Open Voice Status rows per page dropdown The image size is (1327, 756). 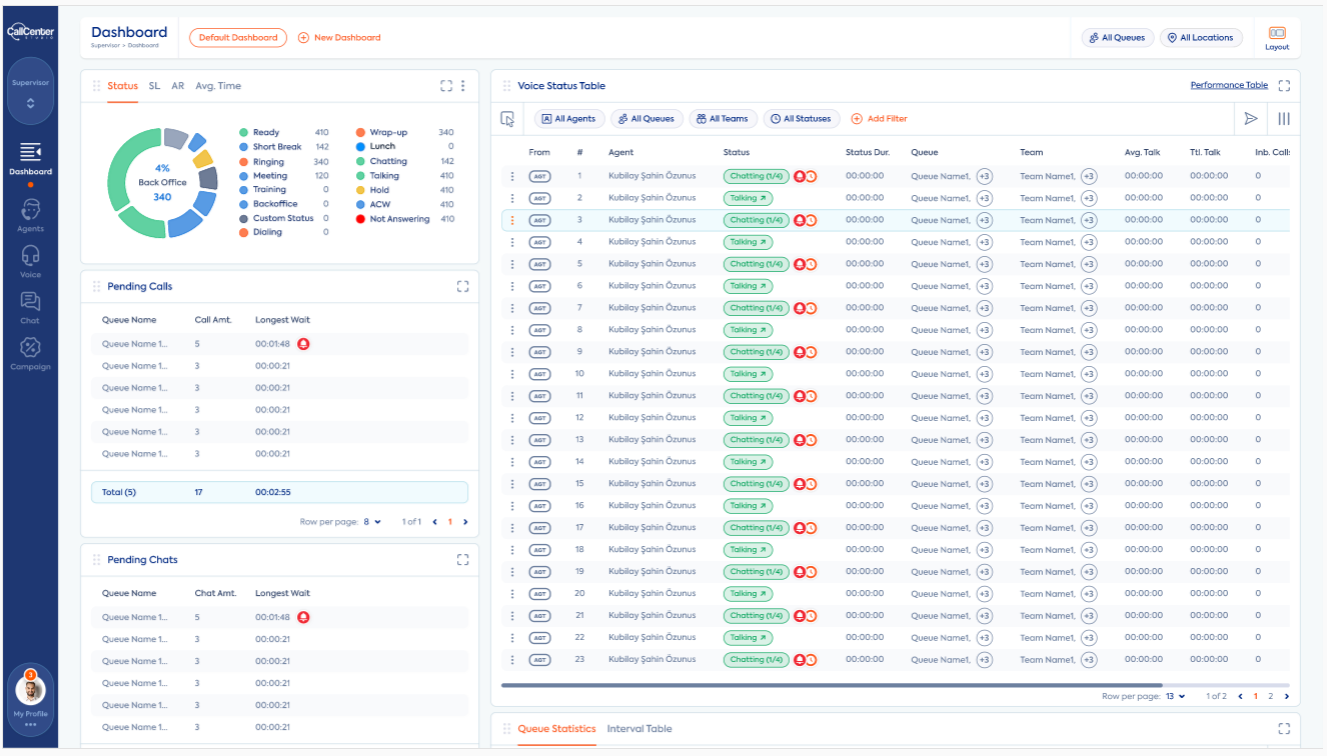coord(1175,696)
